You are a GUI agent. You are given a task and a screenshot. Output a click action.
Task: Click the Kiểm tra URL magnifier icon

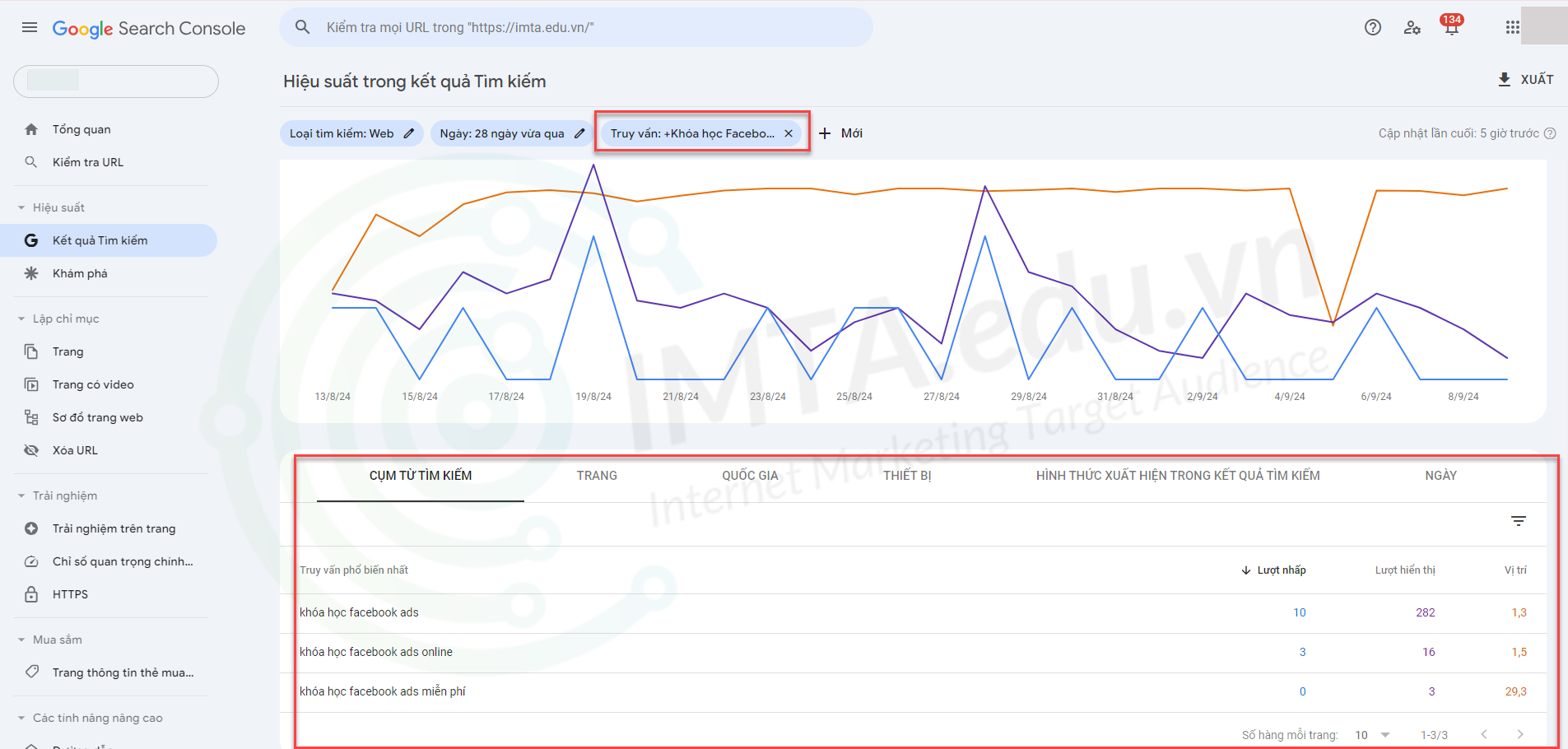tap(31, 162)
